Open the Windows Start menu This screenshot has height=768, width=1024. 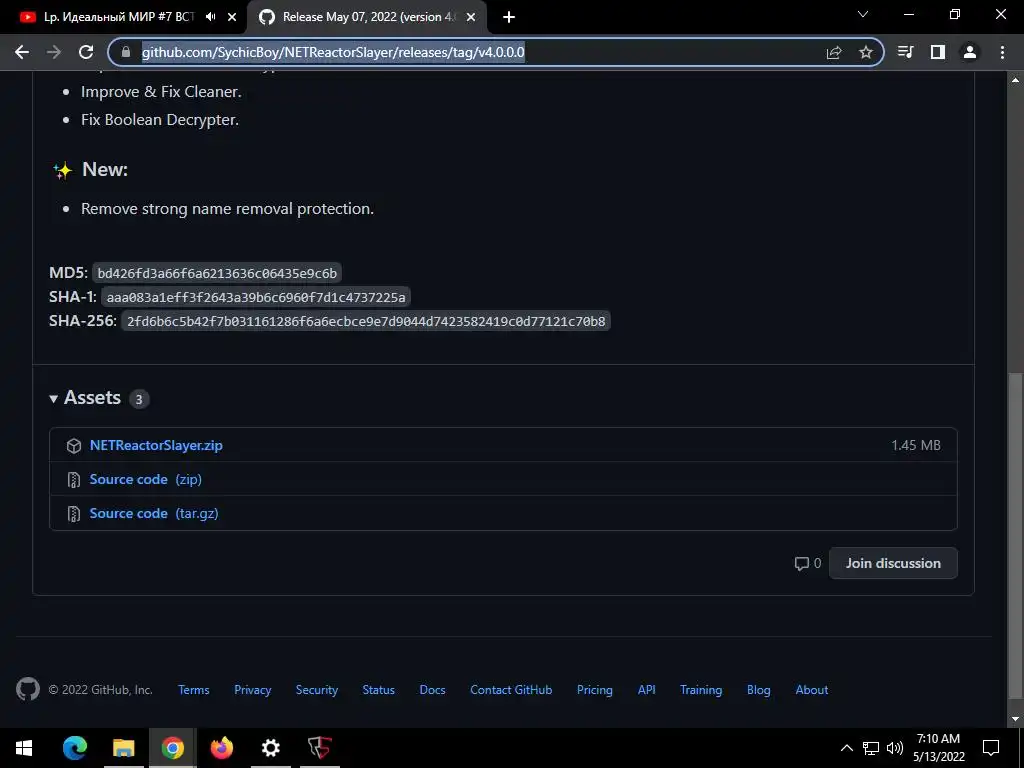[24, 748]
